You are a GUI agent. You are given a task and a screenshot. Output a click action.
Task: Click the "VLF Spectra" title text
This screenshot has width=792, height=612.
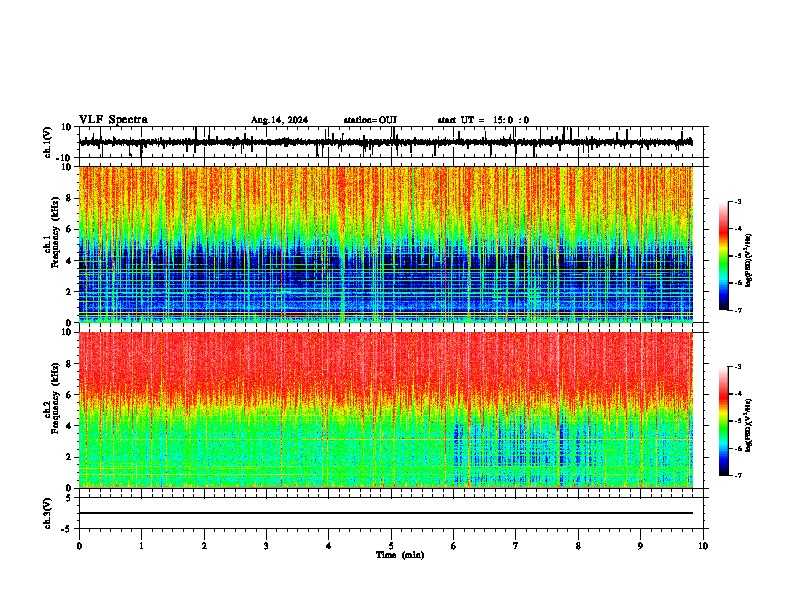tap(113, 120)
